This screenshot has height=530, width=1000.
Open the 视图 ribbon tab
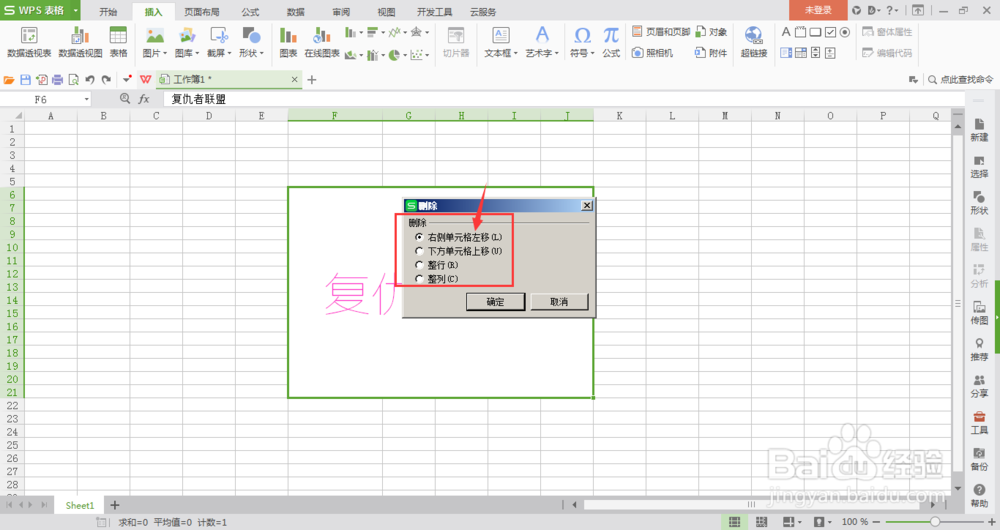click(386, 11)
